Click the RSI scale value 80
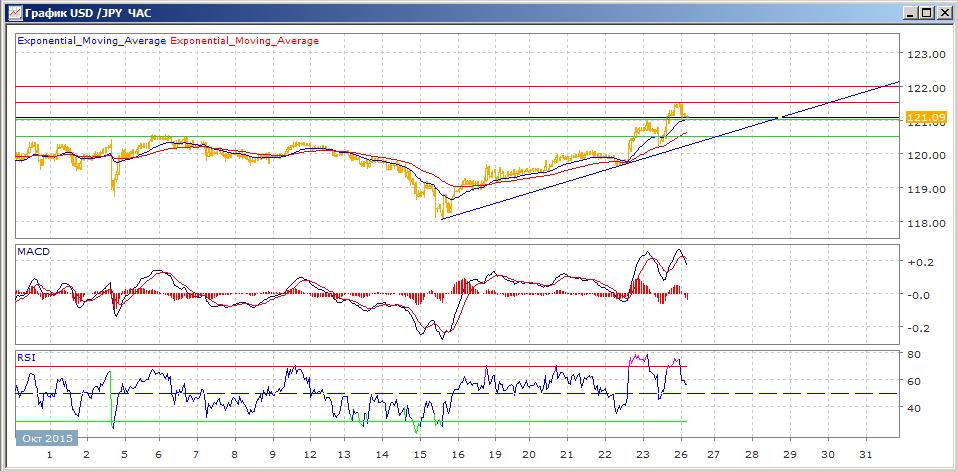958x472 pixels. click(915, 354)
